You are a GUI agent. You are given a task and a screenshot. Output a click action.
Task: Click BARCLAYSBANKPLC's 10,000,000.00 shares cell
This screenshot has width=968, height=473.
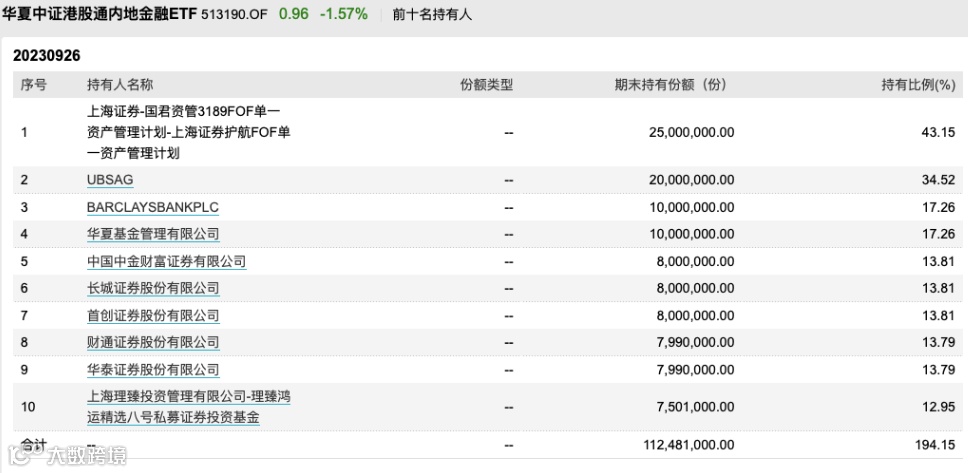(691, 207)
